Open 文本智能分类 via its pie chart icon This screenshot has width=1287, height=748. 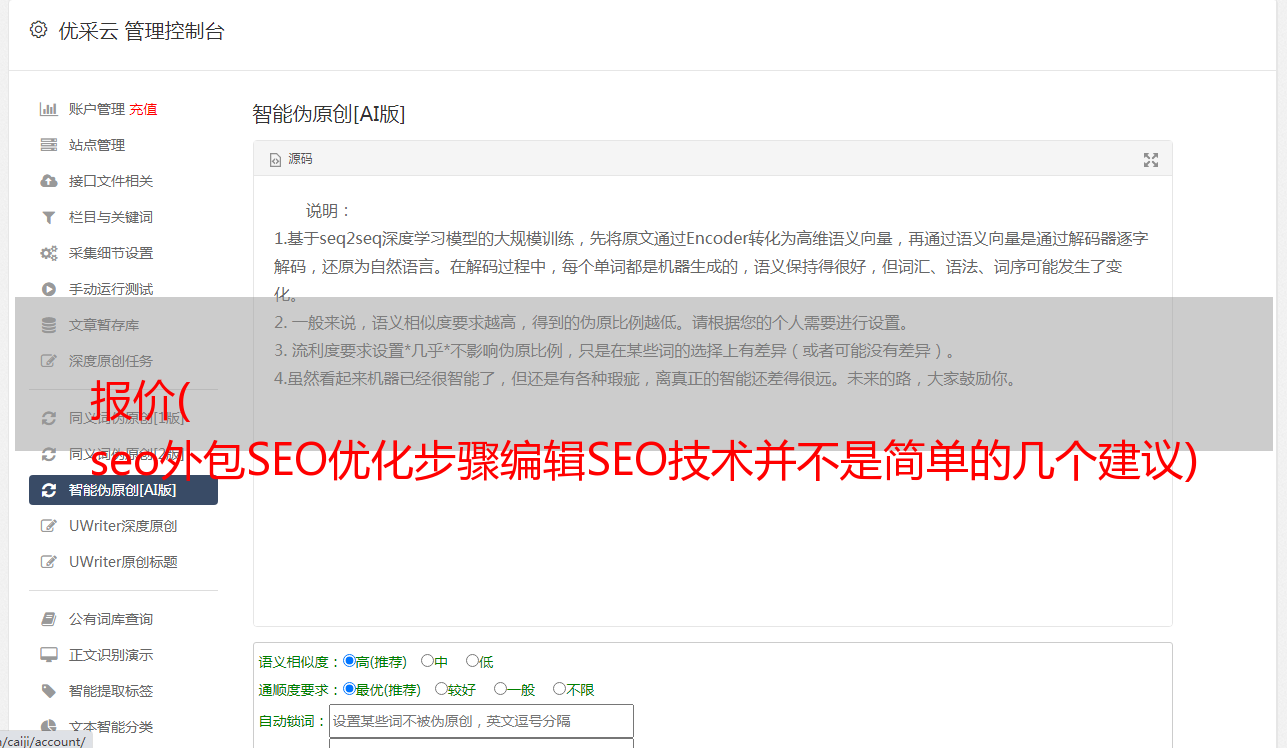click(x=48, y=727)
